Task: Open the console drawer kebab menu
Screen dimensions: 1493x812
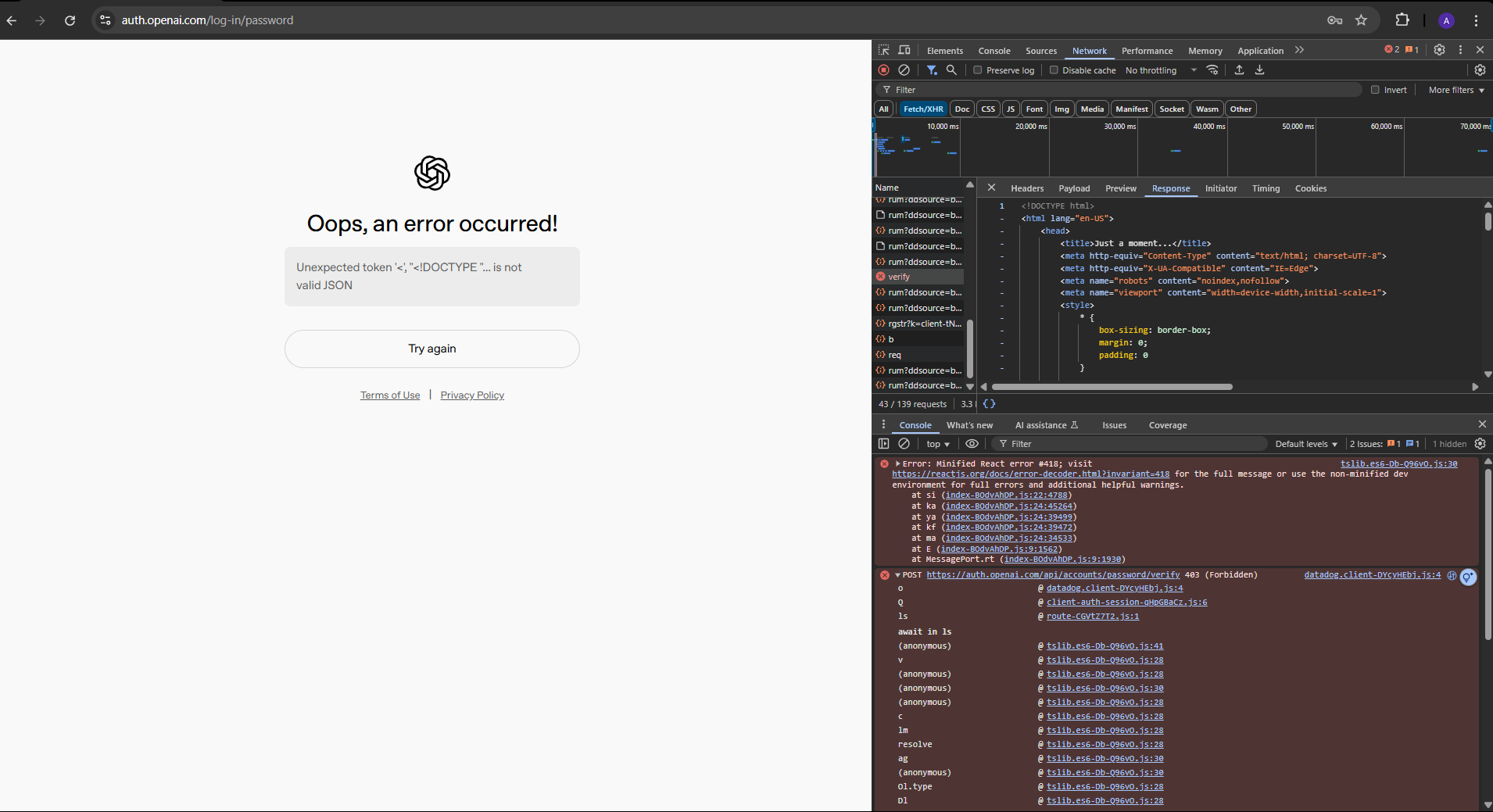Action: tap(884, 424)
